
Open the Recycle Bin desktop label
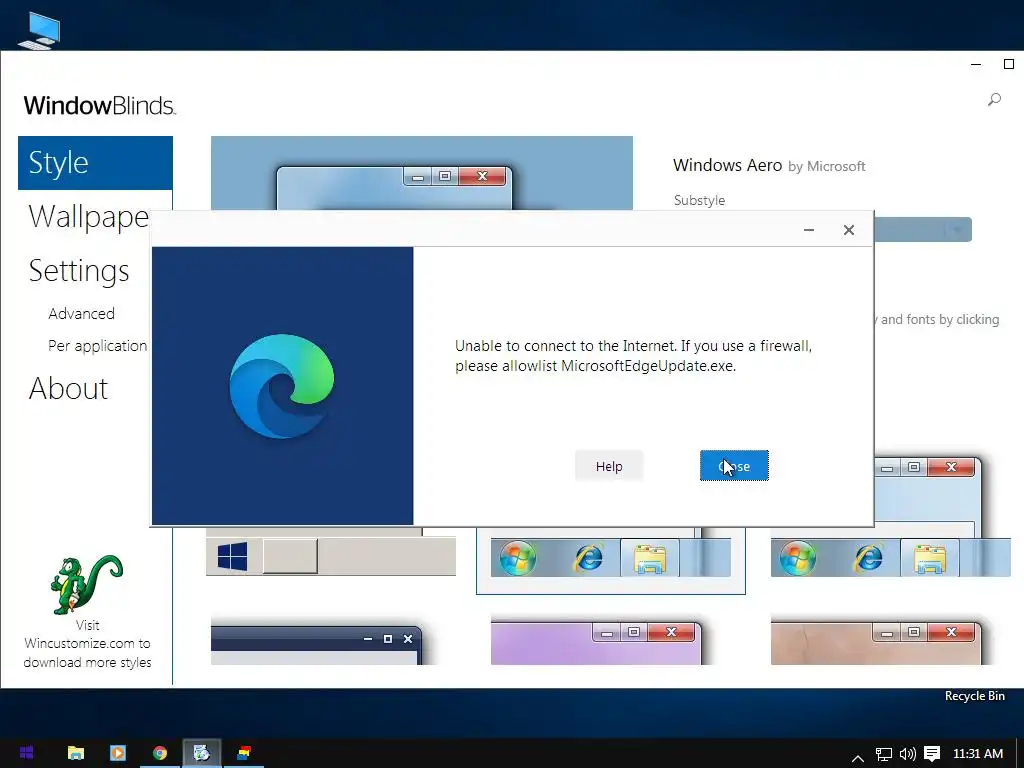[x=974, y=696]
